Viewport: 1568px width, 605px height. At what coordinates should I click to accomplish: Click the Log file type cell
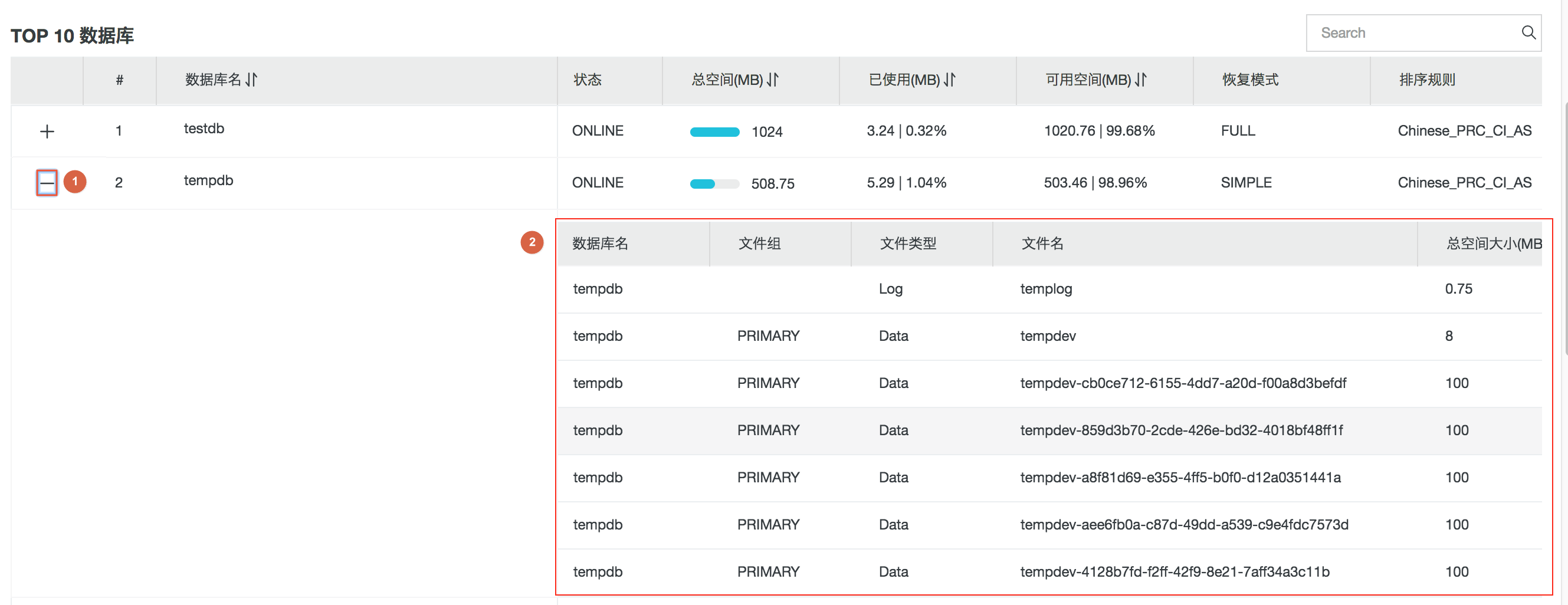[x=891, y=289]
